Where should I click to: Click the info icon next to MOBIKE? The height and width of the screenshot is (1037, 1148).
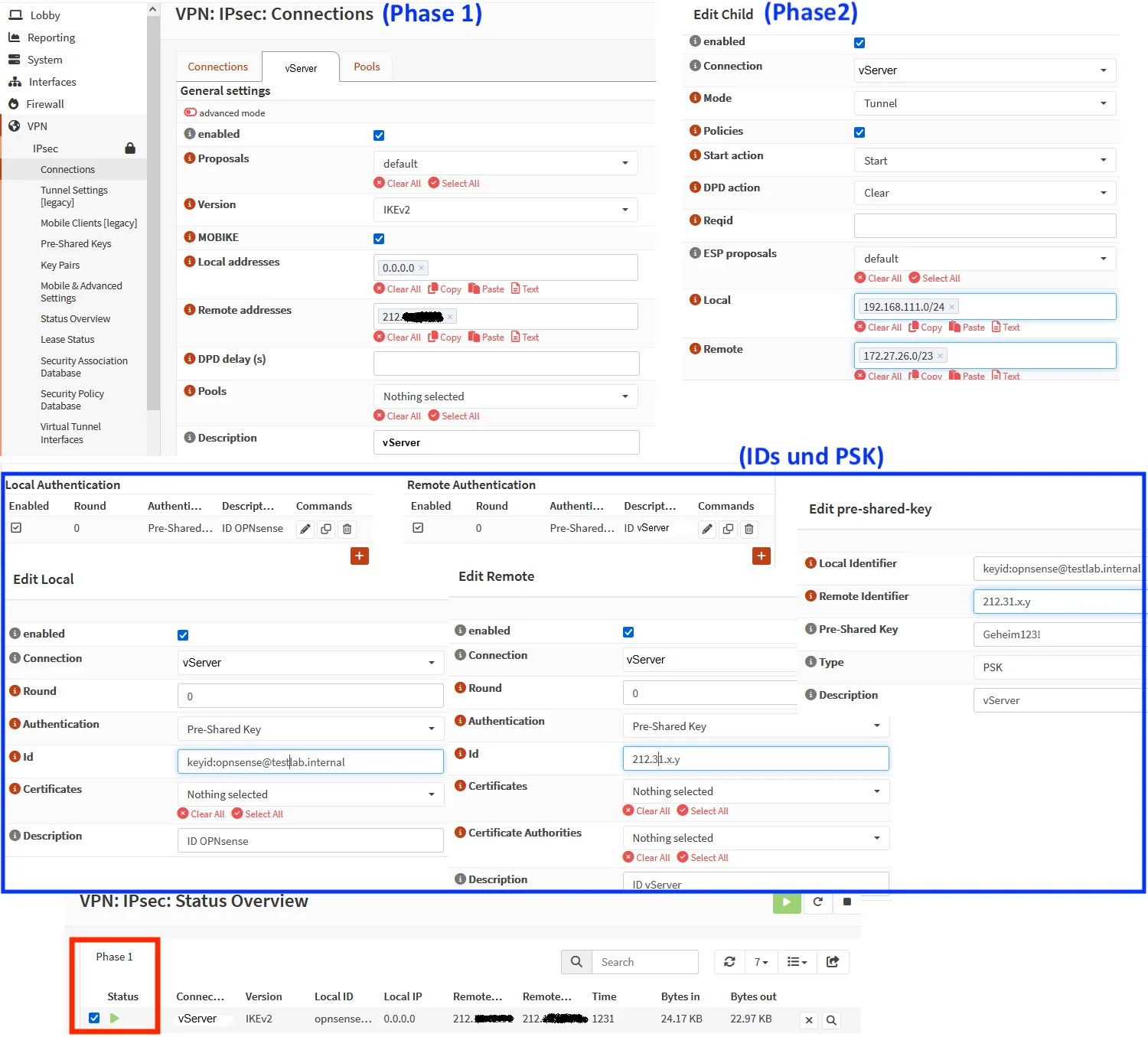click(190, 237)
